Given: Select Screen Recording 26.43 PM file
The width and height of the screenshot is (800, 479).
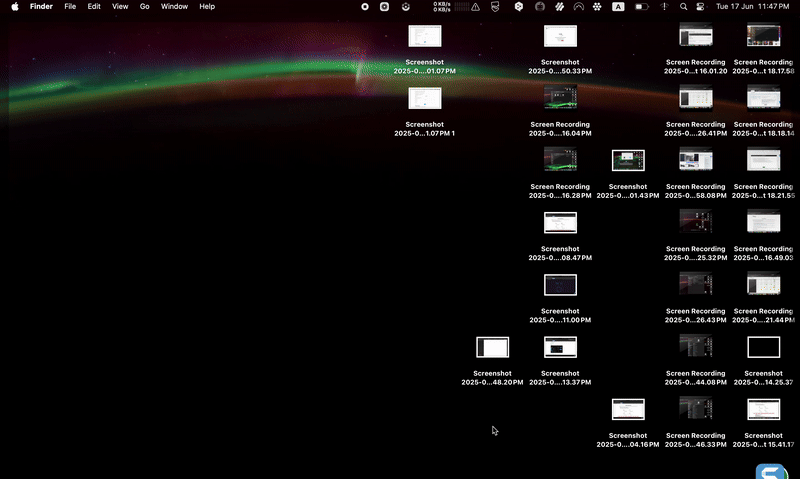Looking at the screenshot, I should pos(696,298).
